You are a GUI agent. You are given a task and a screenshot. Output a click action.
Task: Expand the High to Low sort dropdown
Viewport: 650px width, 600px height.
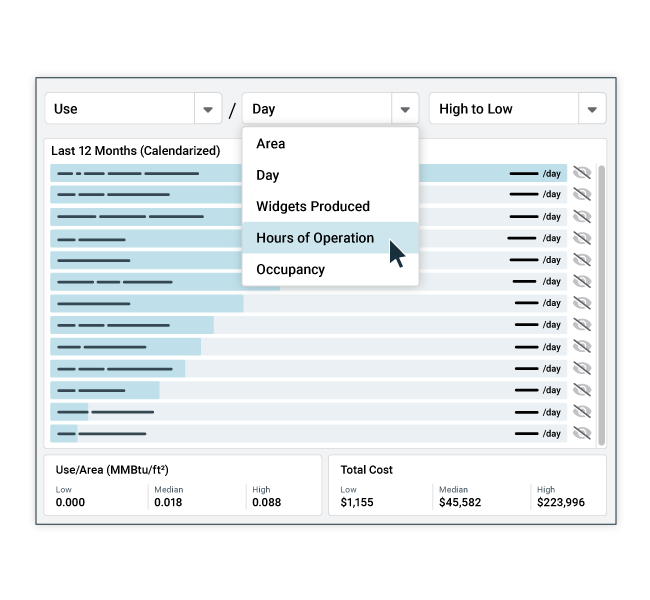pyautogui.click(x=591, y=109)
